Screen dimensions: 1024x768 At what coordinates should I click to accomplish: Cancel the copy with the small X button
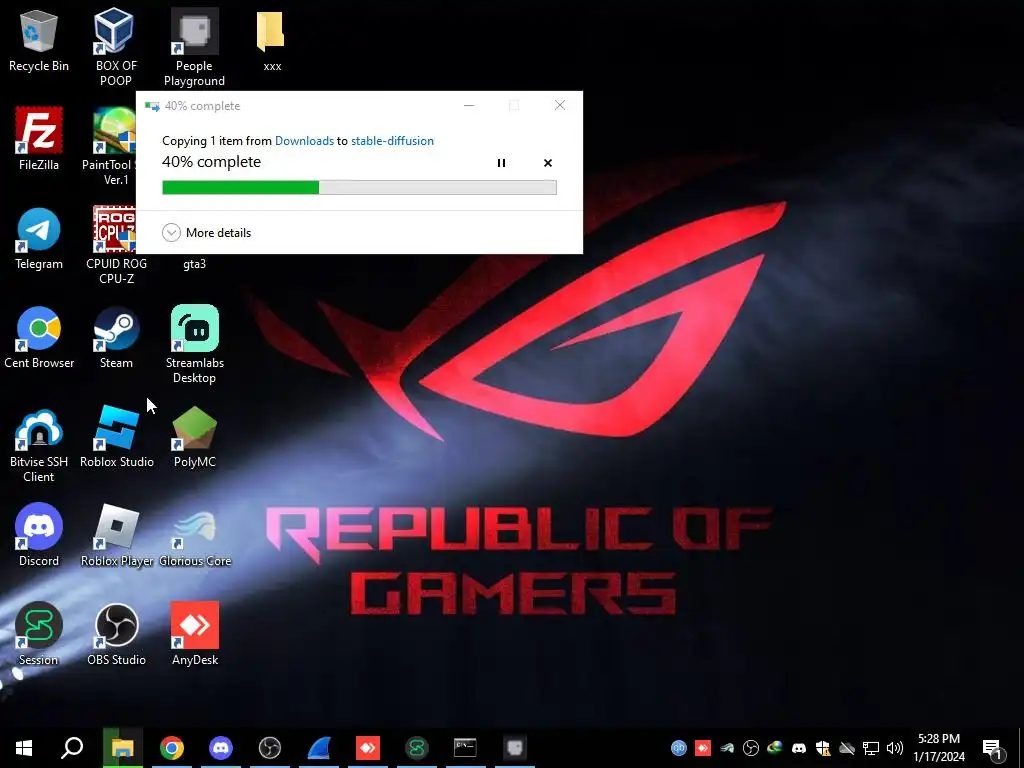tap(548, 163)
